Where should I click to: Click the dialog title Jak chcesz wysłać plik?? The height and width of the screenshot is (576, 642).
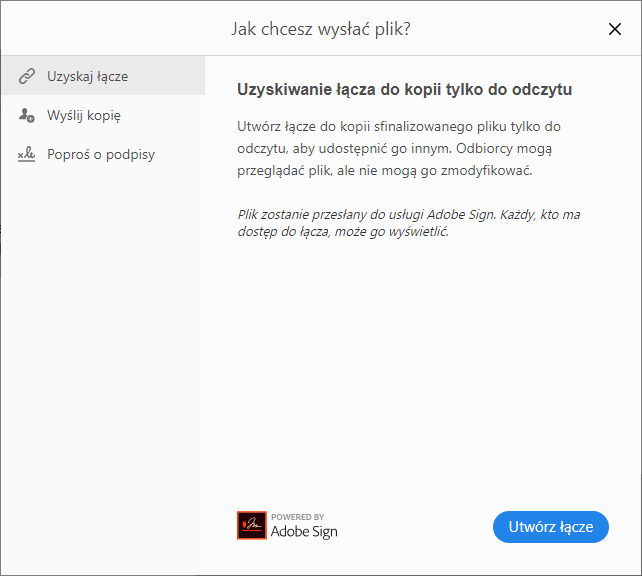coord(321,29)
